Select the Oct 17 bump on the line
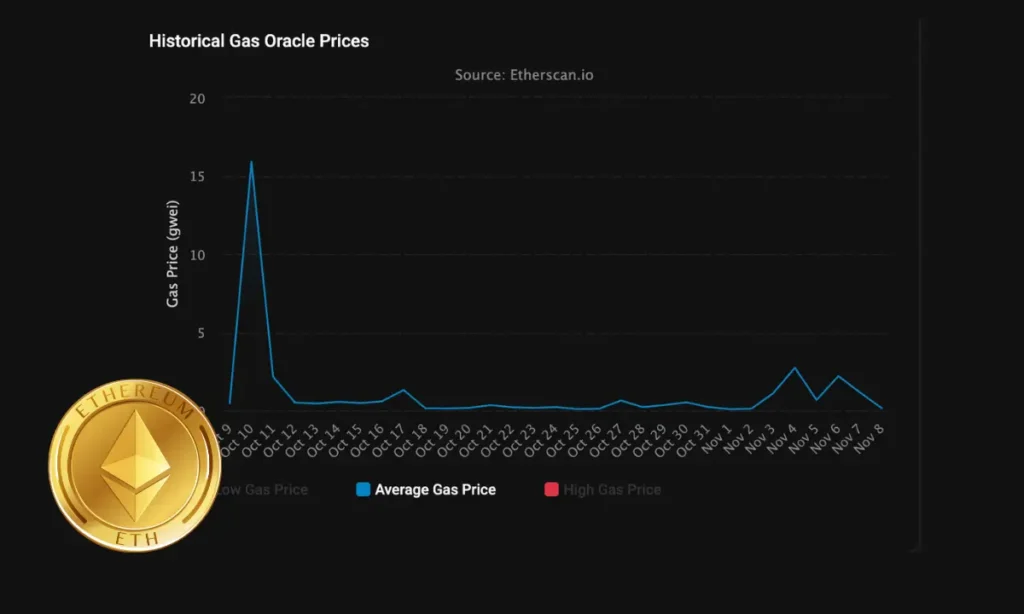The height and width of the screenshot is (614, 1024). tap(403, 390)
